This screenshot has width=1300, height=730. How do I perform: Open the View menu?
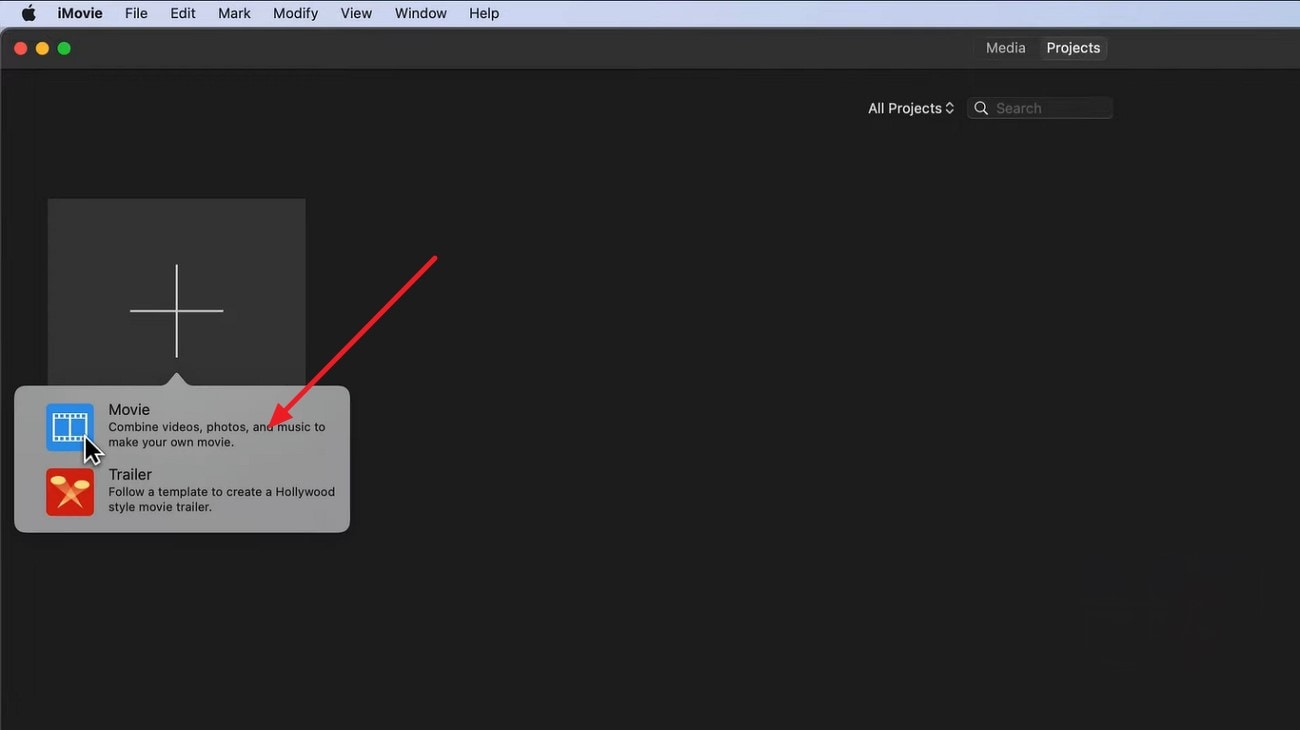click(356, 13)
